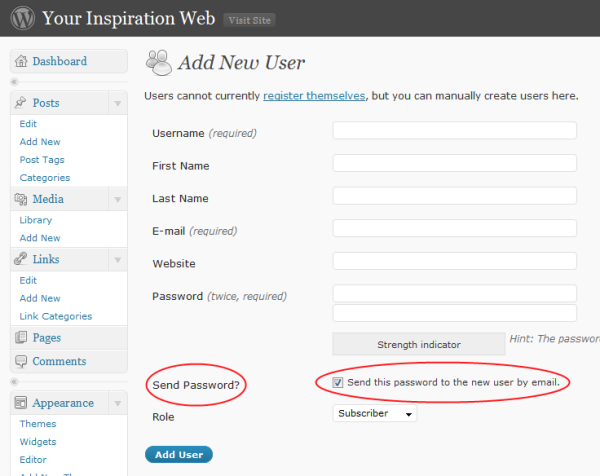The height and width of the screenshot is (476, 600).
Task: Focus the Username input field
Action: pos(454,131)
